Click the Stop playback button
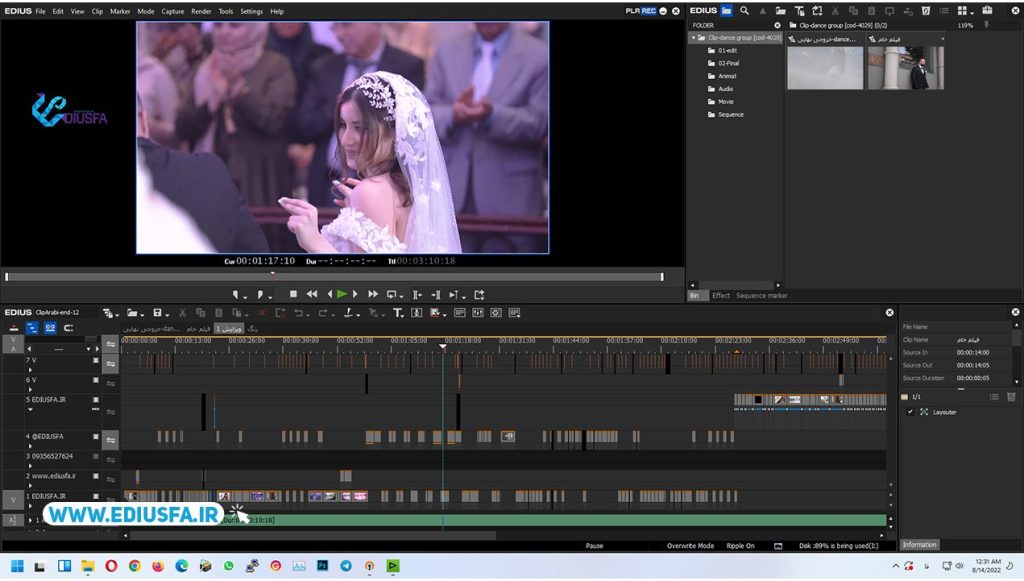The height and width of the screenshot is (581, 1024). point(293,294)
